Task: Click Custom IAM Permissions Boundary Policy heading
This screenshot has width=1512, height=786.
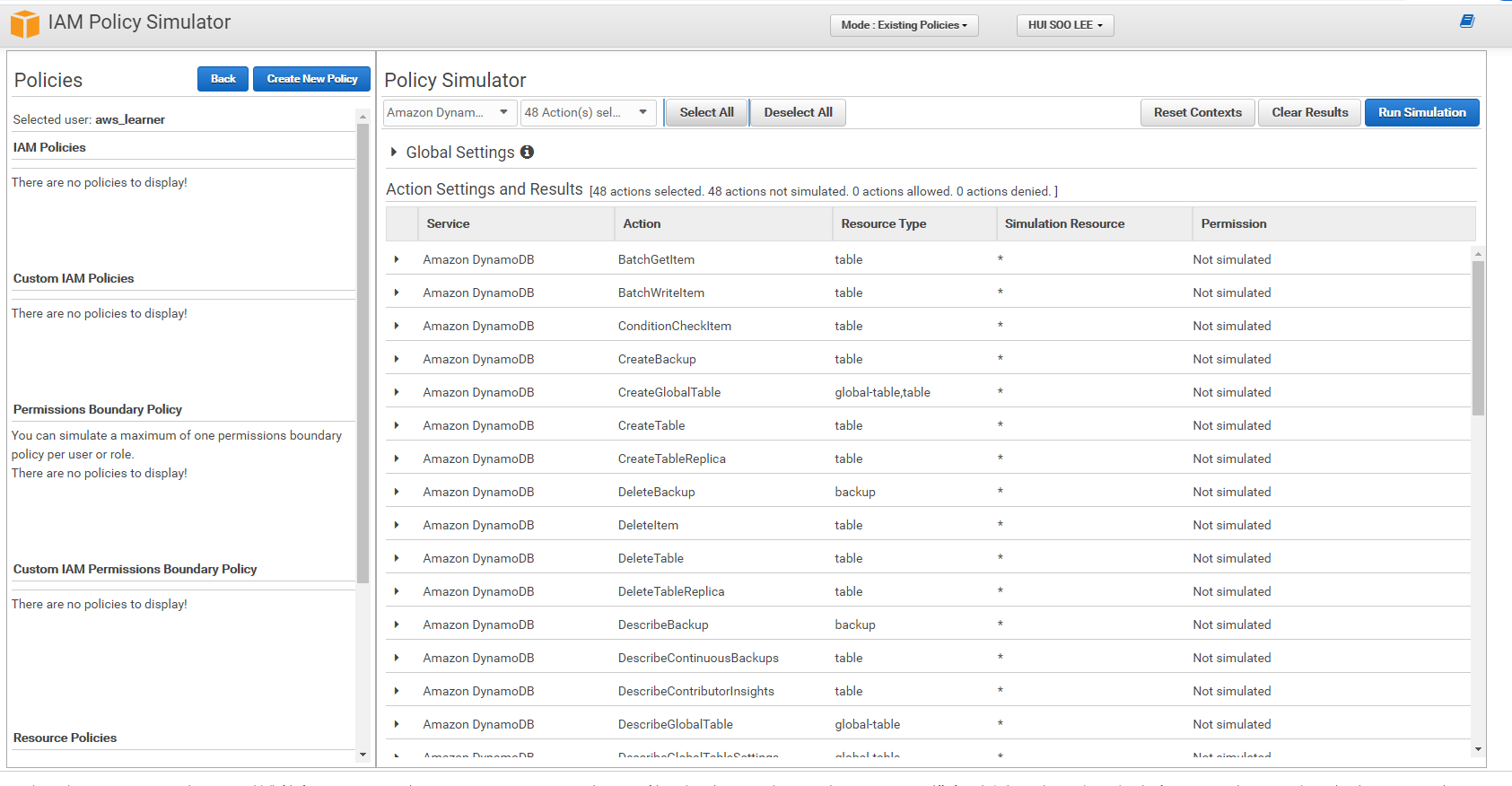Action: [x=135, y=569]
